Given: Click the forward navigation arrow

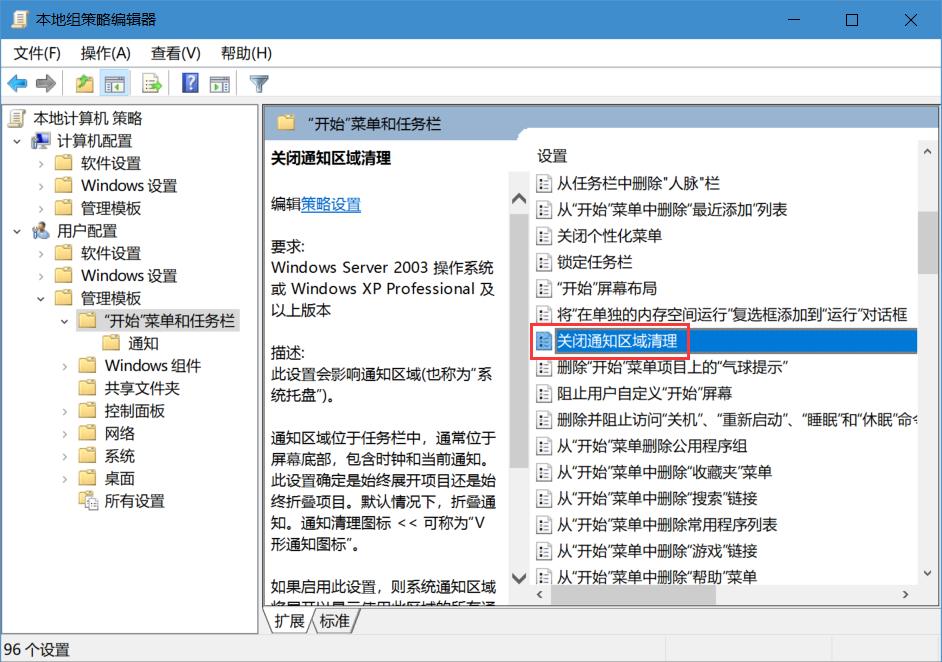Looking at the screenshot, I should (x=45, y=83).
